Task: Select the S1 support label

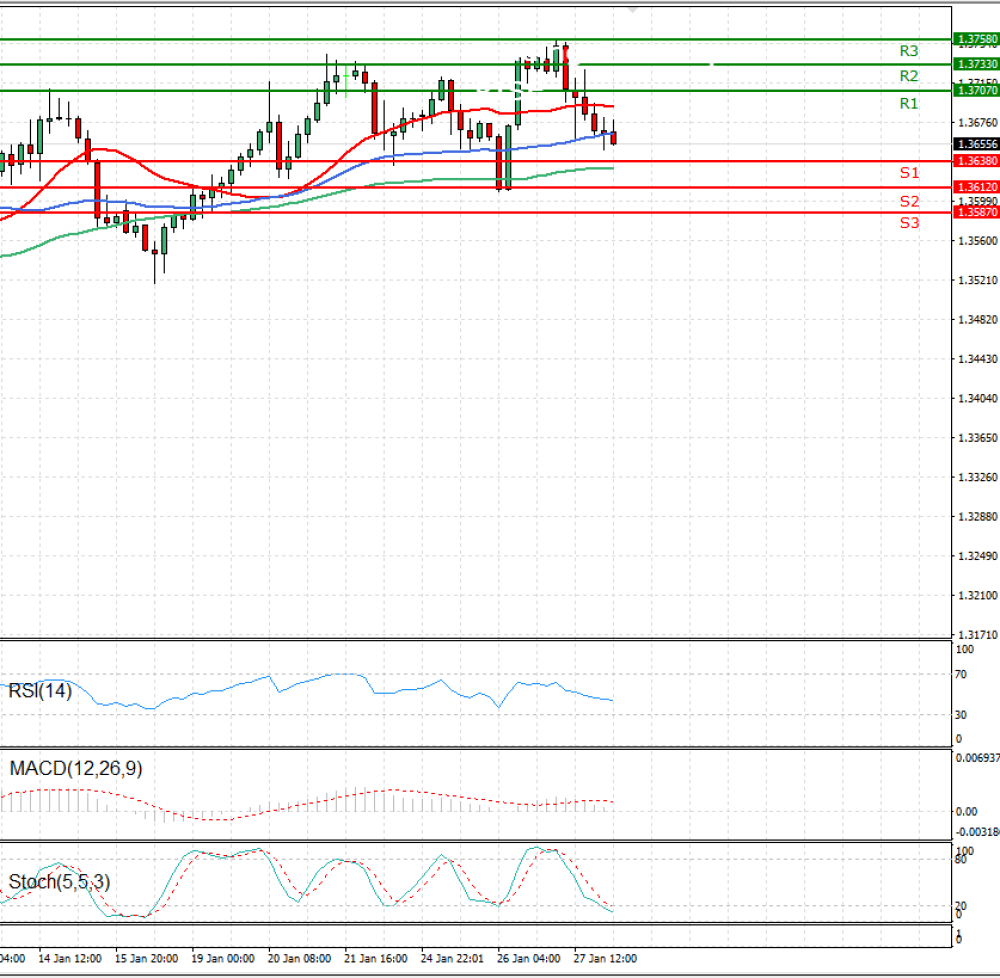Action: point(909,173)
